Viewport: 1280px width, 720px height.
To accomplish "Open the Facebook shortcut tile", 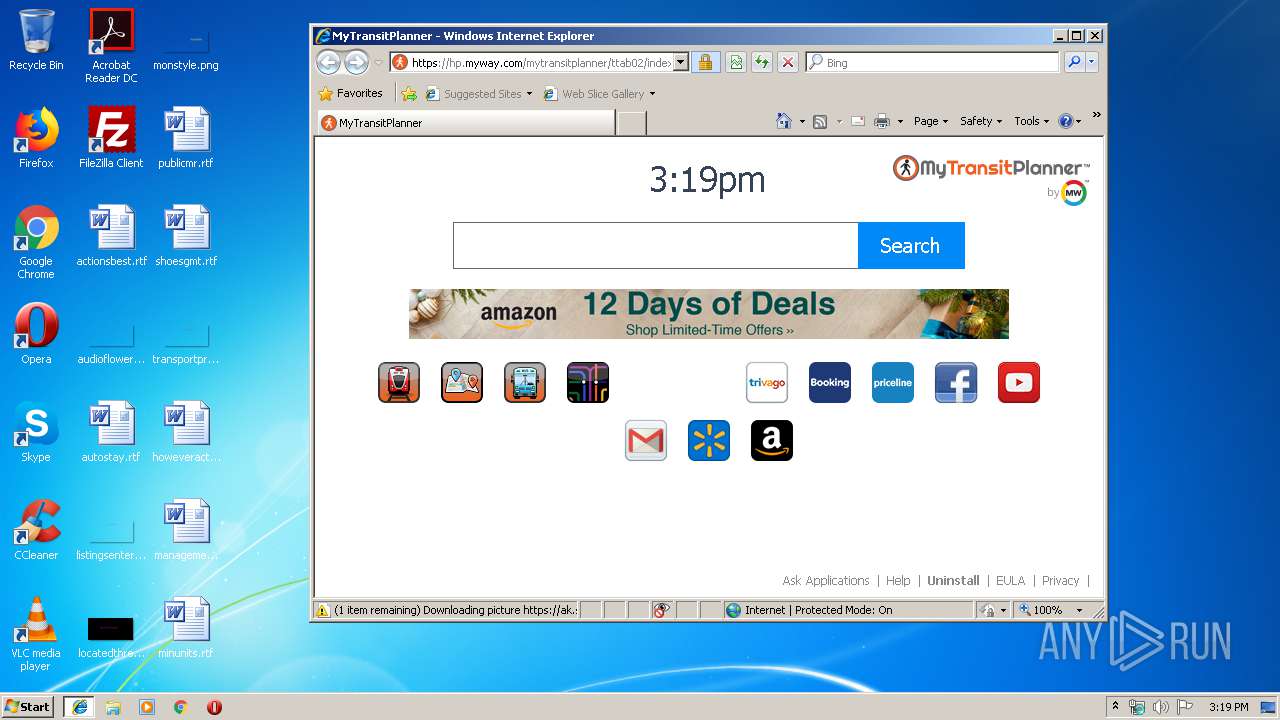I will click(x=956, y=382).
